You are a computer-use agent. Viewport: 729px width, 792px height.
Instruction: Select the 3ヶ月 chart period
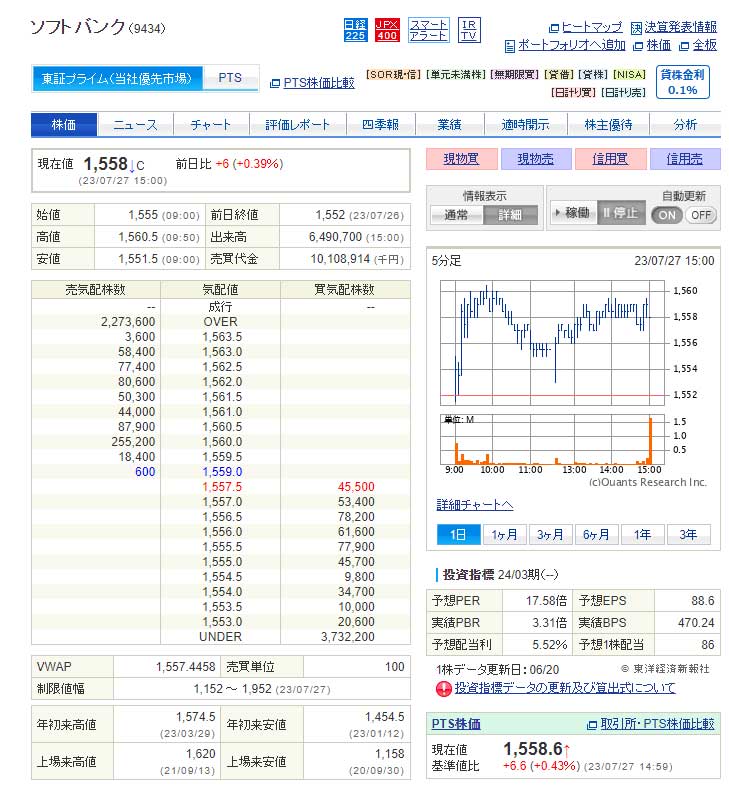550,534
